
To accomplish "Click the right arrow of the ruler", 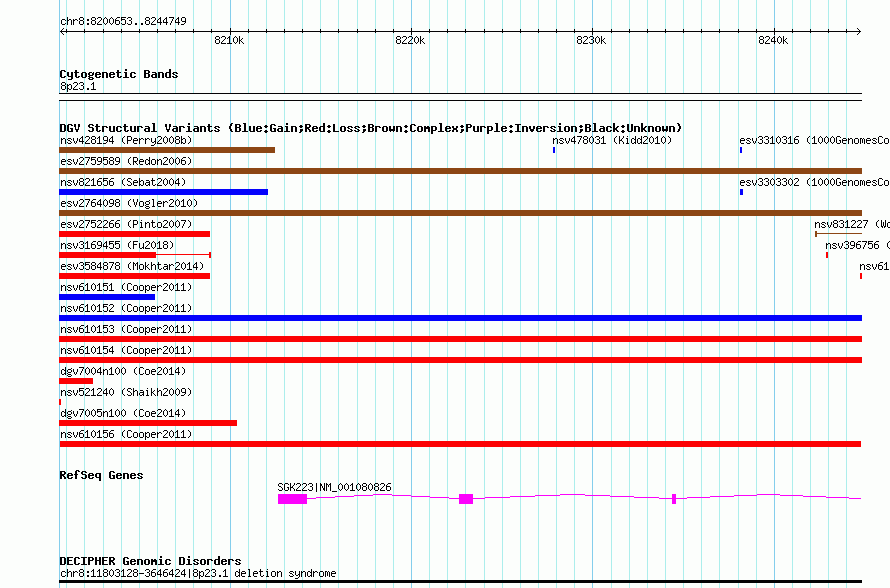I will [x=858, y=31].
